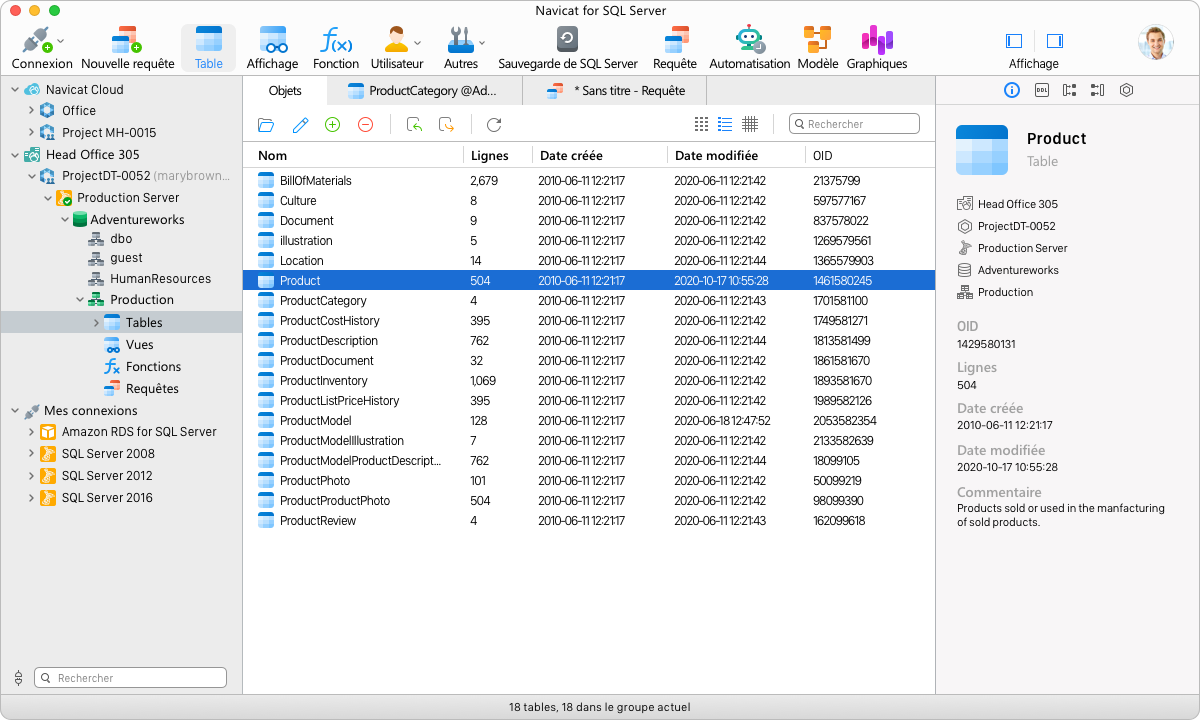Select the Table toolbar icon

(209, 41)
